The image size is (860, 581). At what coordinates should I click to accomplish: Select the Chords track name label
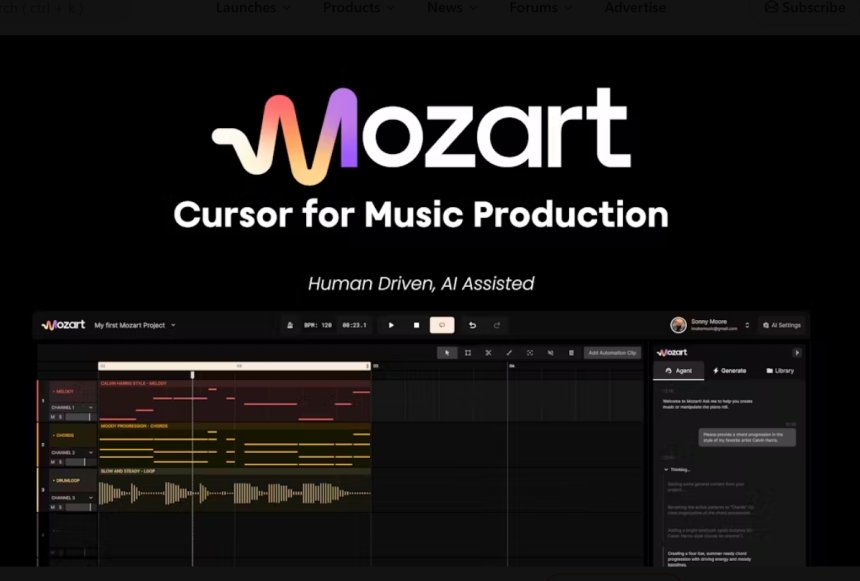pos(64,436)
